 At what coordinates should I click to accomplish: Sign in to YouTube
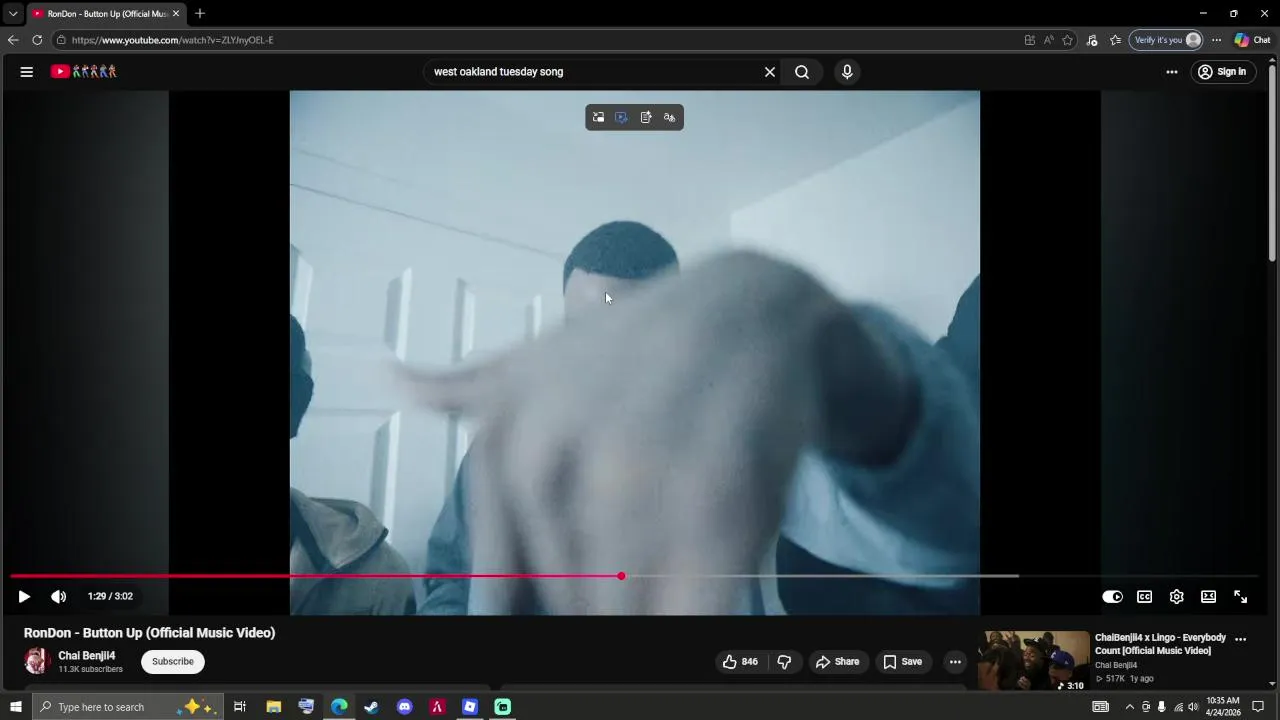click(1223, 72)
